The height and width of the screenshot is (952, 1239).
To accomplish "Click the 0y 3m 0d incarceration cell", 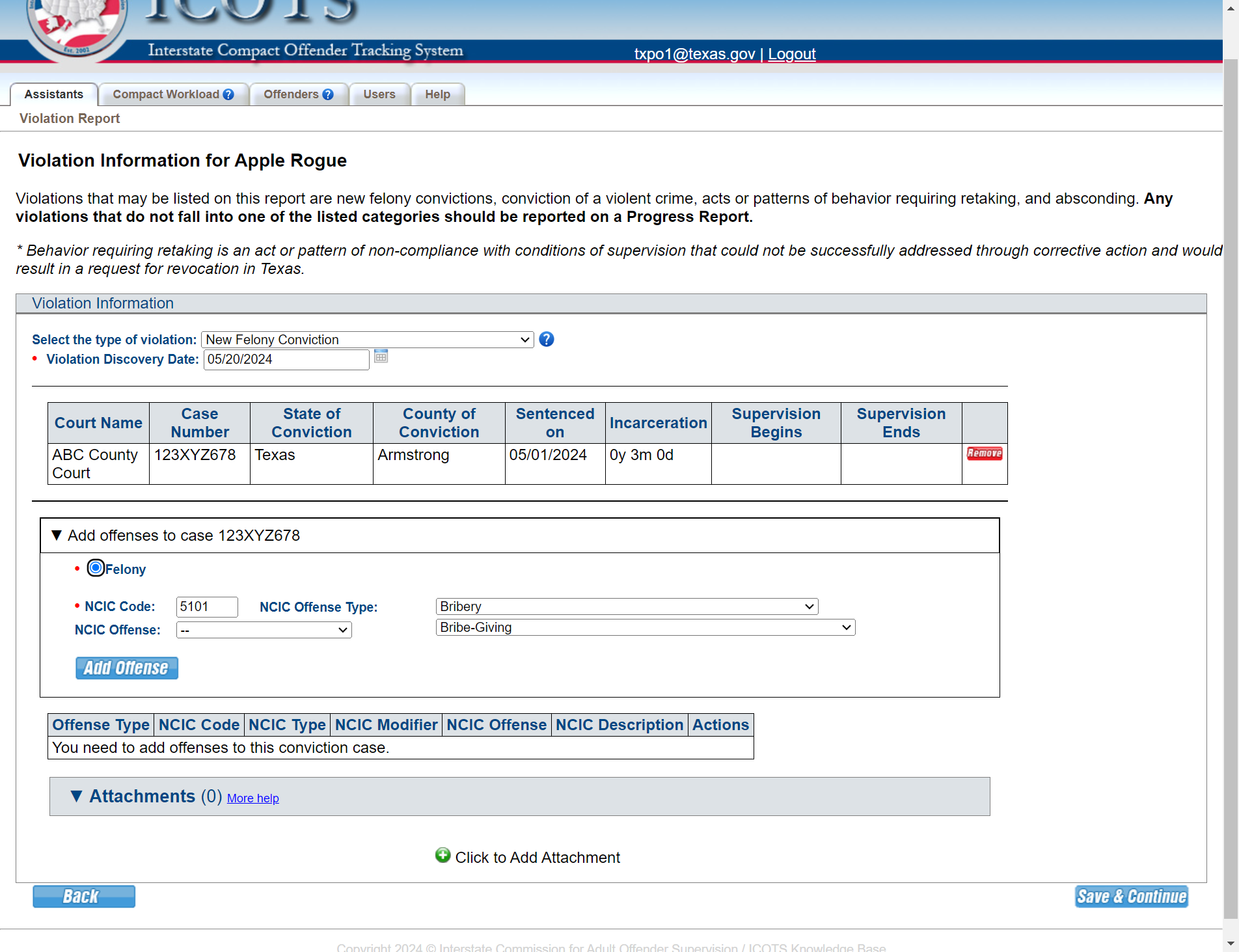I will pos(659,464).
